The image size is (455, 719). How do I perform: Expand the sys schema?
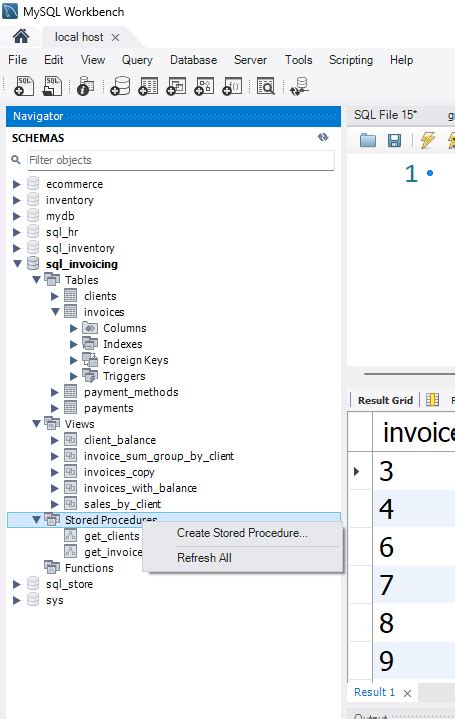point(17,600)
